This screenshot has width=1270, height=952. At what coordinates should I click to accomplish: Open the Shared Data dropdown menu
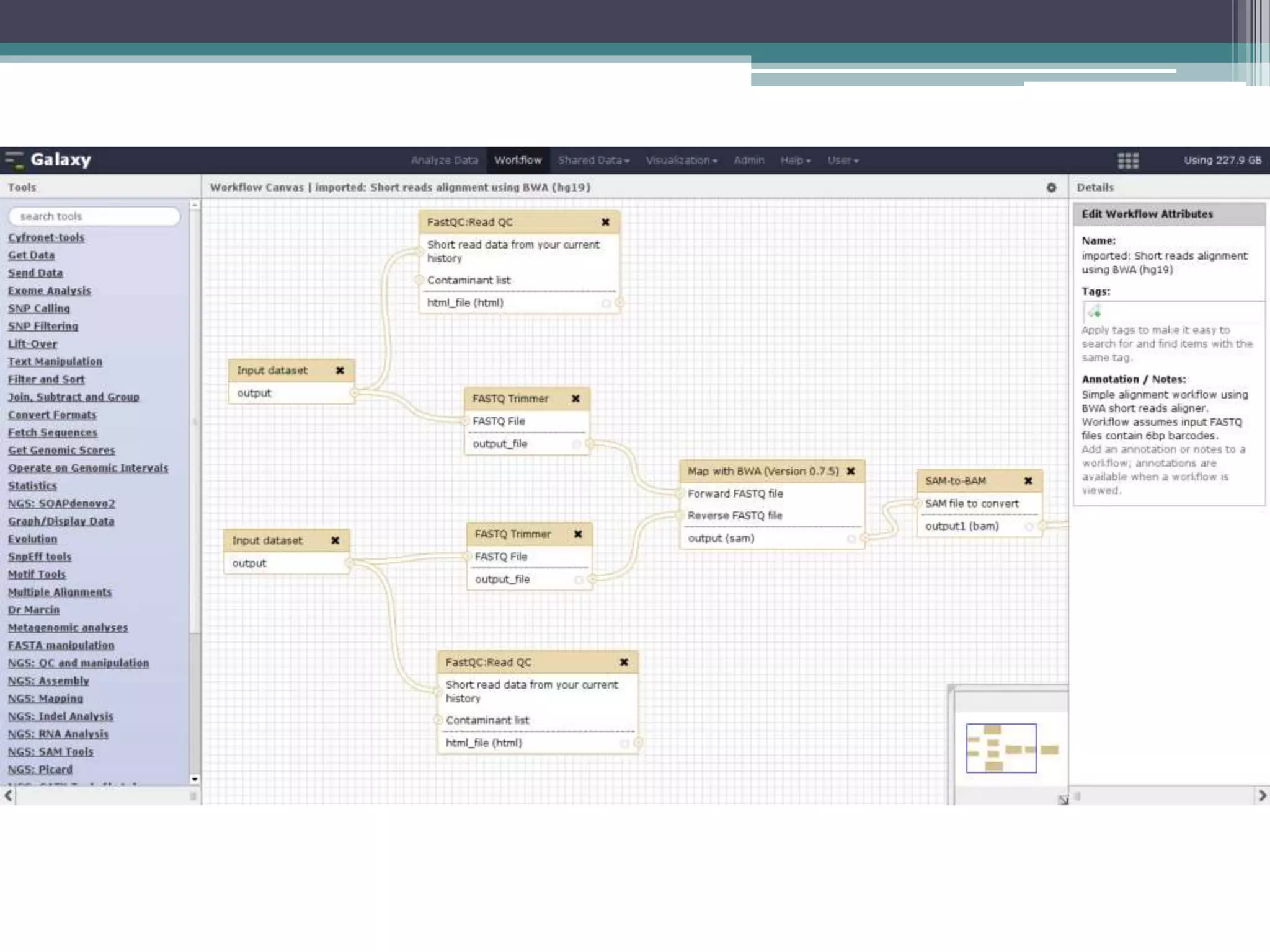point(593,161)
